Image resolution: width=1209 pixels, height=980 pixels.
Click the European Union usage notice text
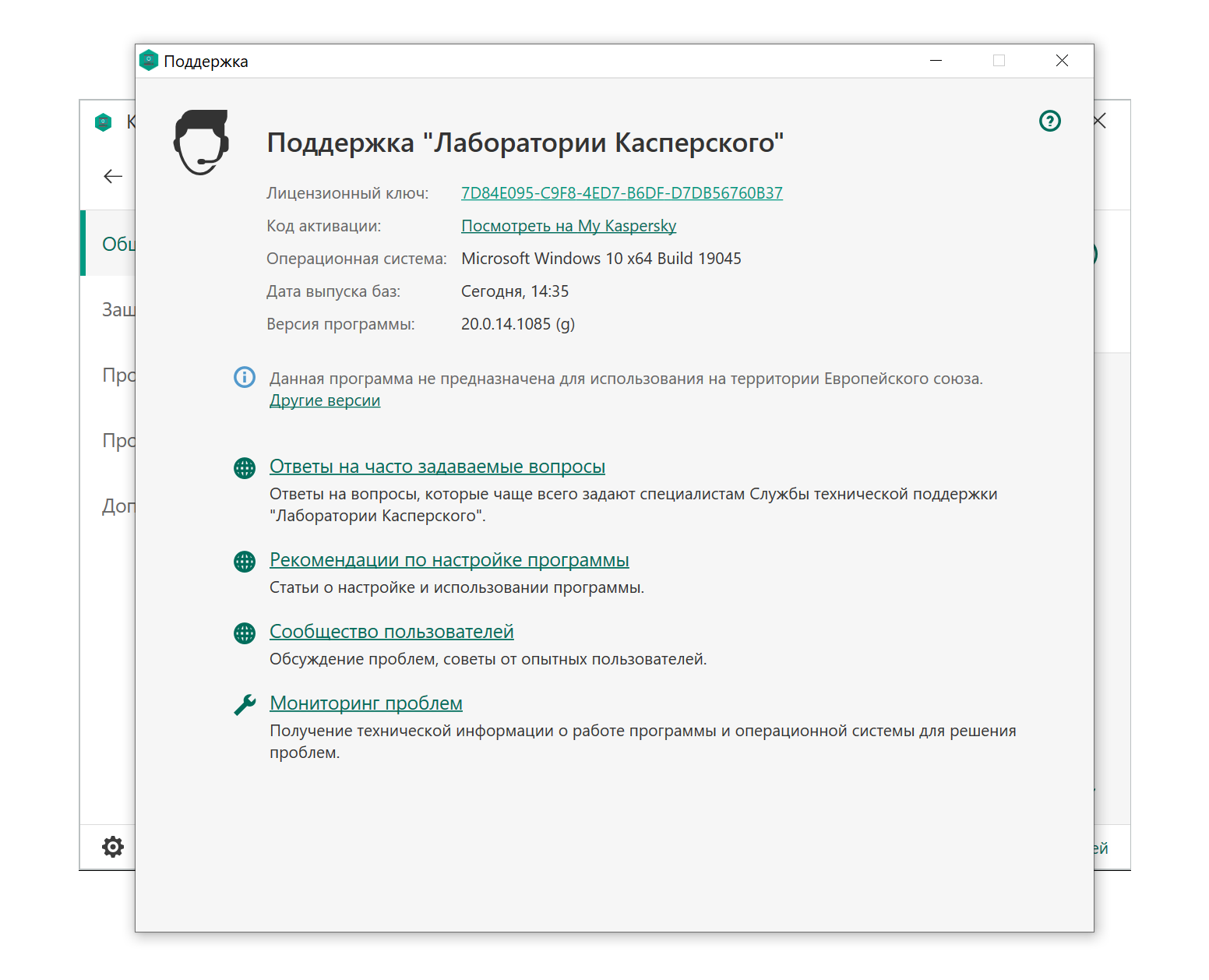[x=626, y=379]
